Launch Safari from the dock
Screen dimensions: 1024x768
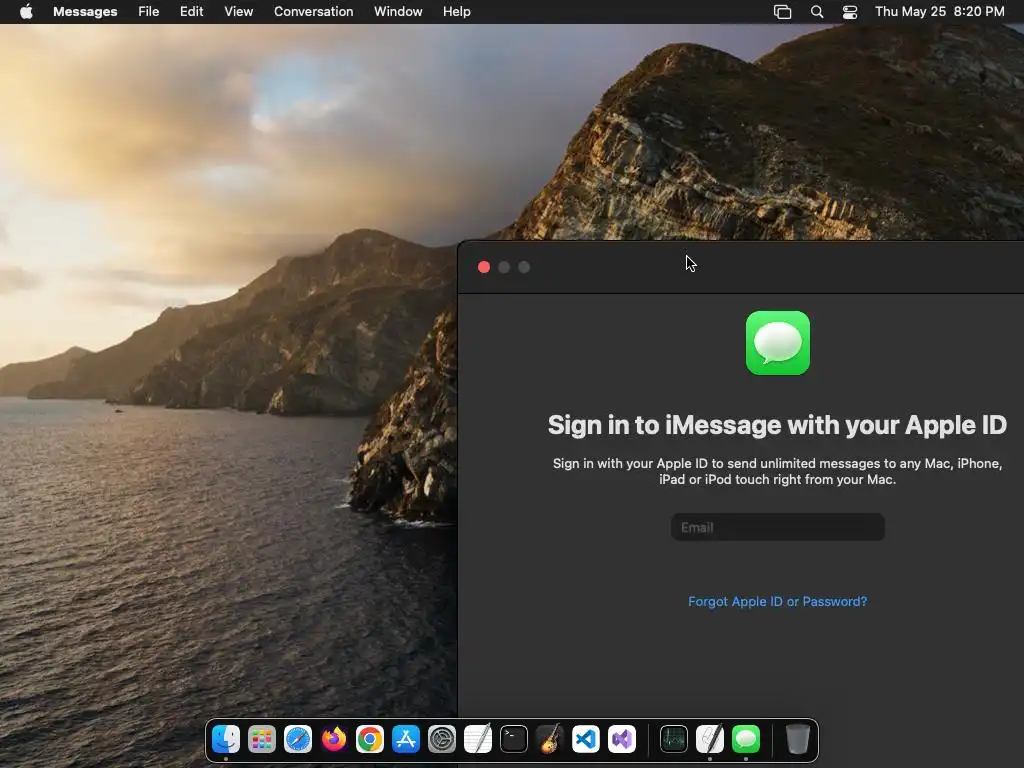(298, 739)
